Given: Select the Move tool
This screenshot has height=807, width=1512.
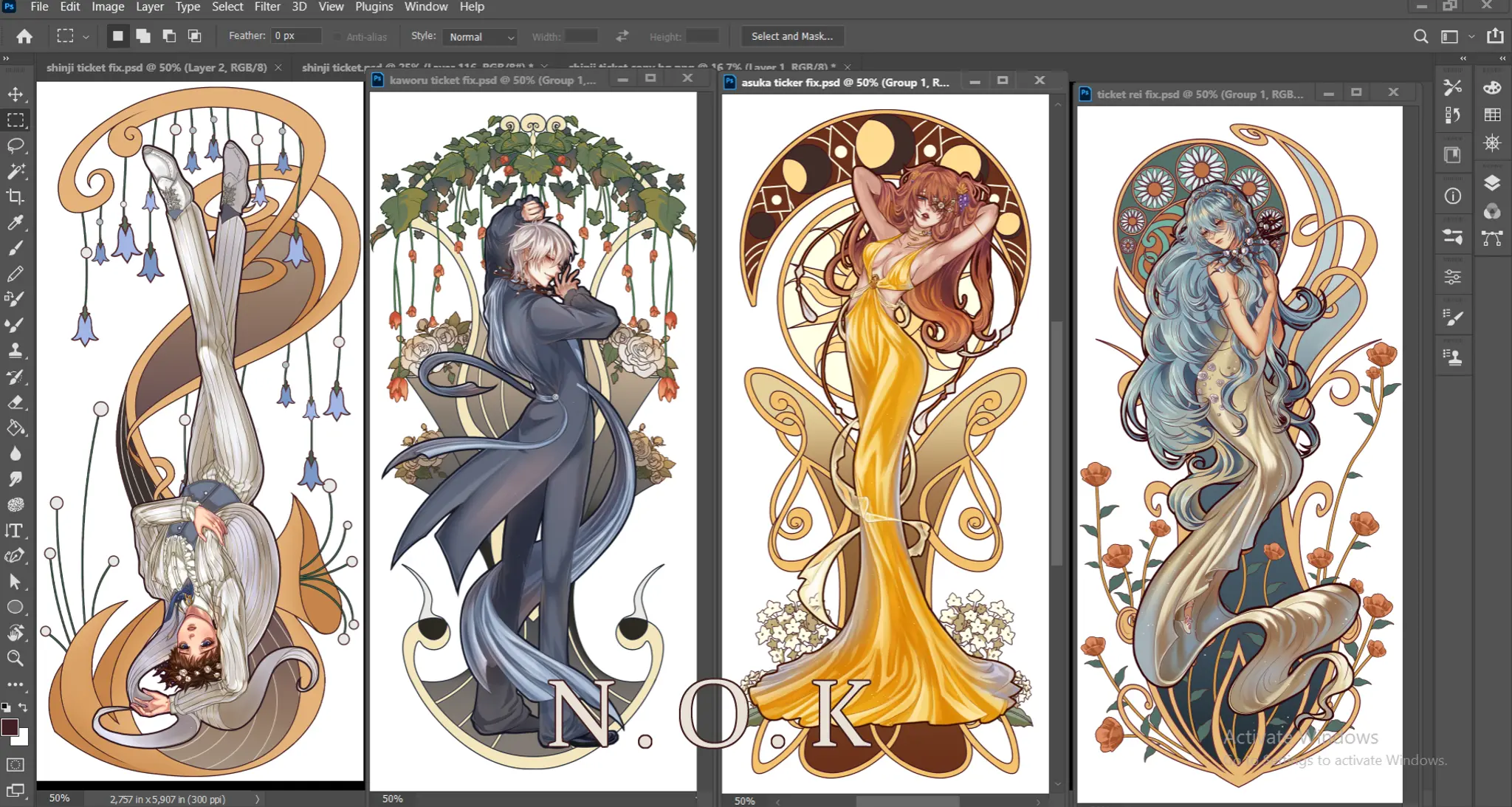Looking at the screenshot, I should click(16, 95).
